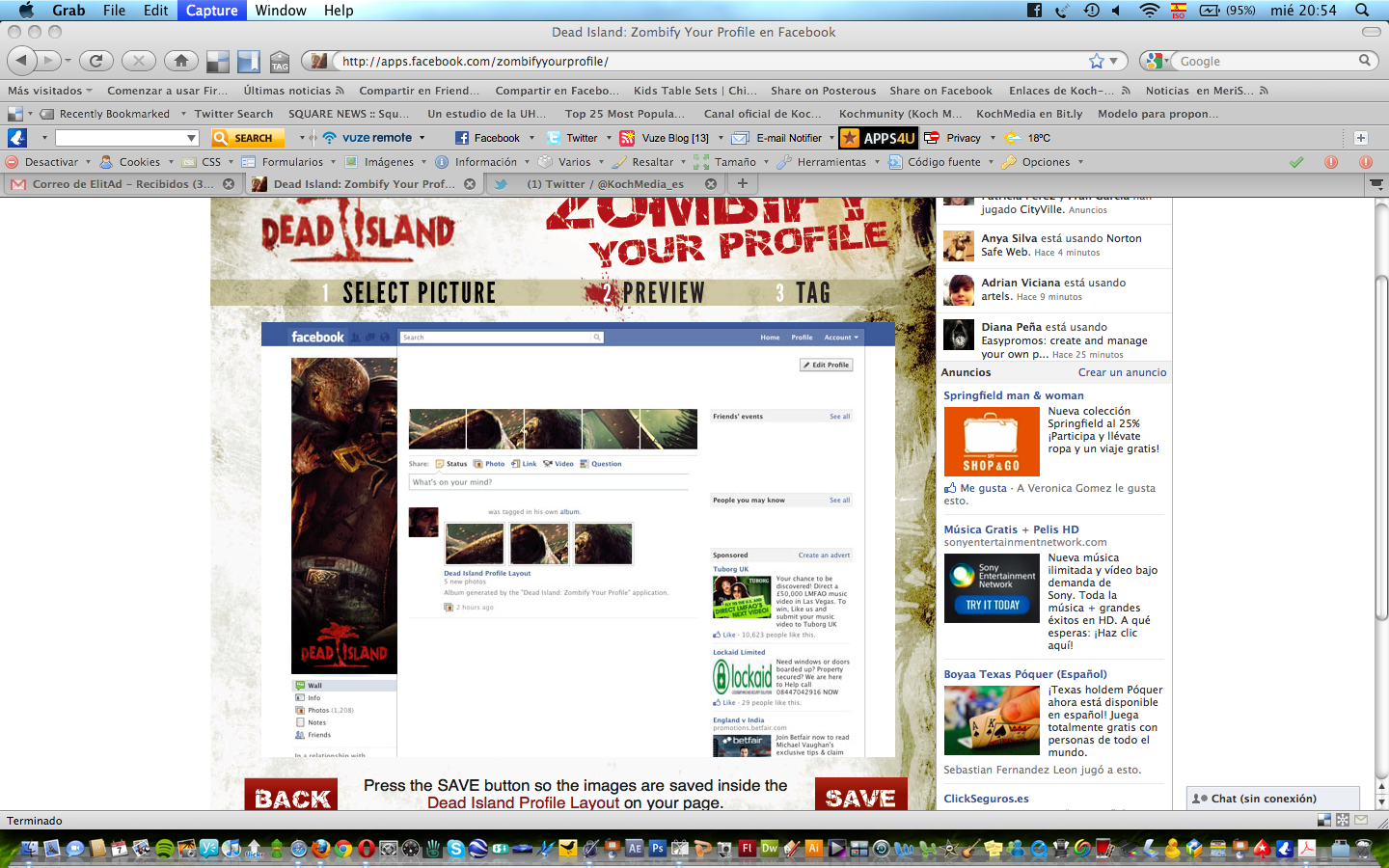Open Google Chrome from the dock
The image size is (1389, 868).
coord(343,849)
